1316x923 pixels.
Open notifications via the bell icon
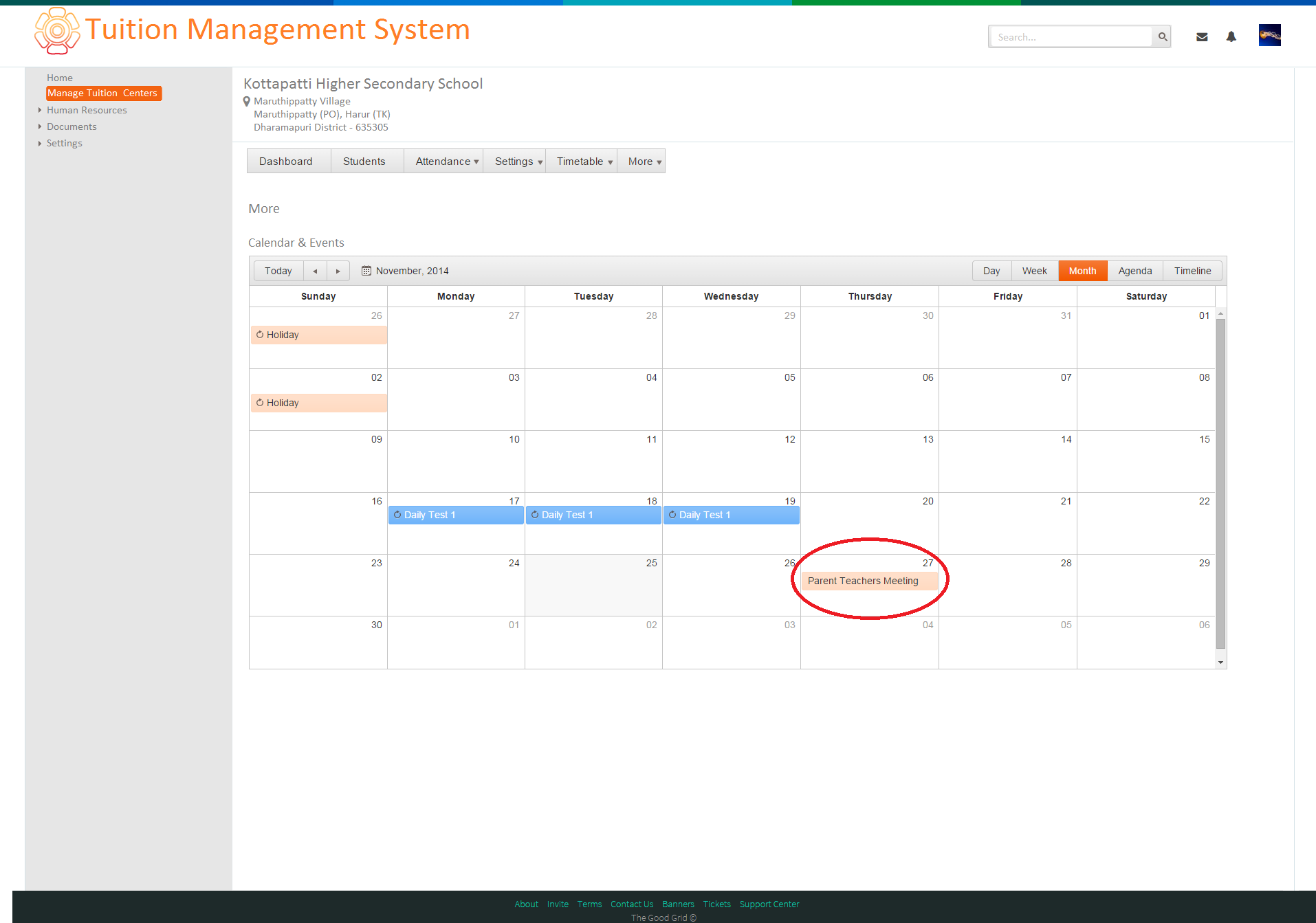tap(1231, 37)
